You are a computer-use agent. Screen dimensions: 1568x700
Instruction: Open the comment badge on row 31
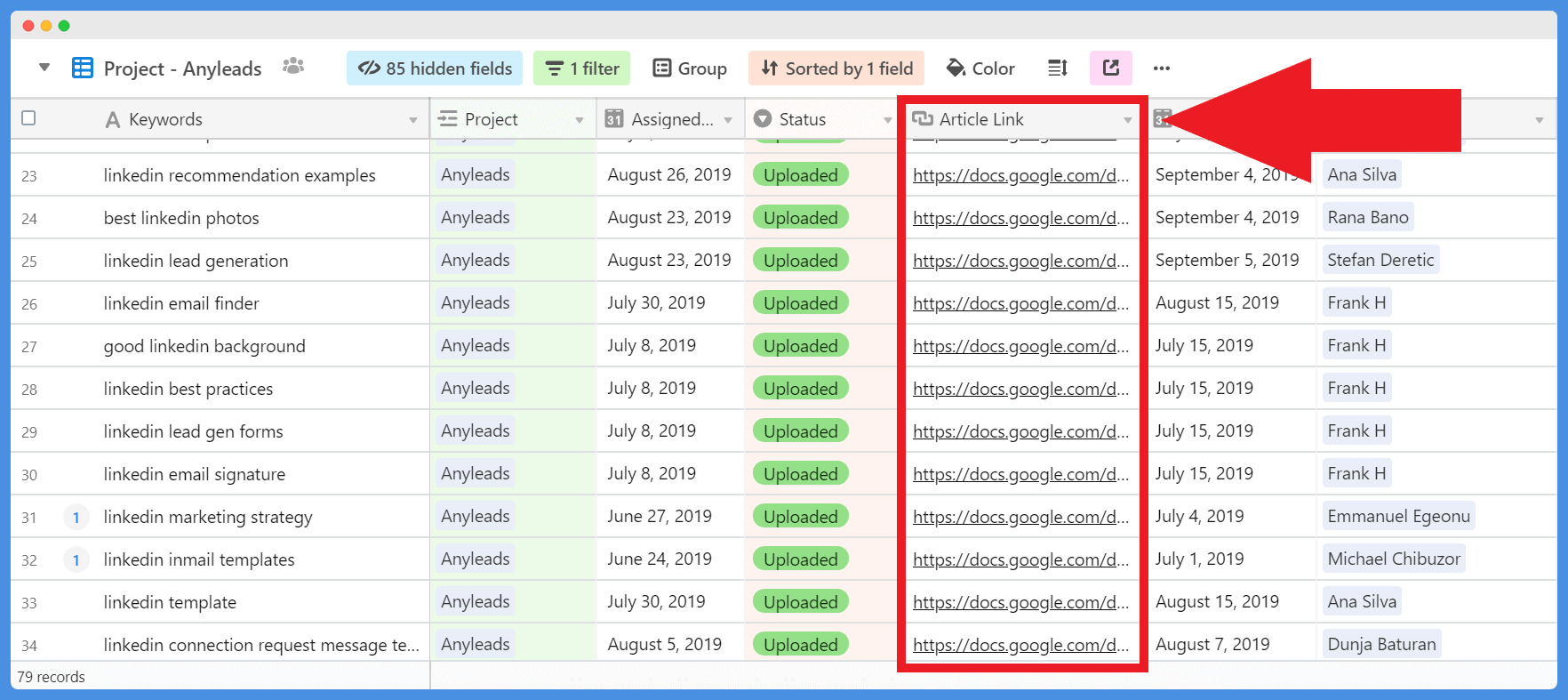pos(76,517)
